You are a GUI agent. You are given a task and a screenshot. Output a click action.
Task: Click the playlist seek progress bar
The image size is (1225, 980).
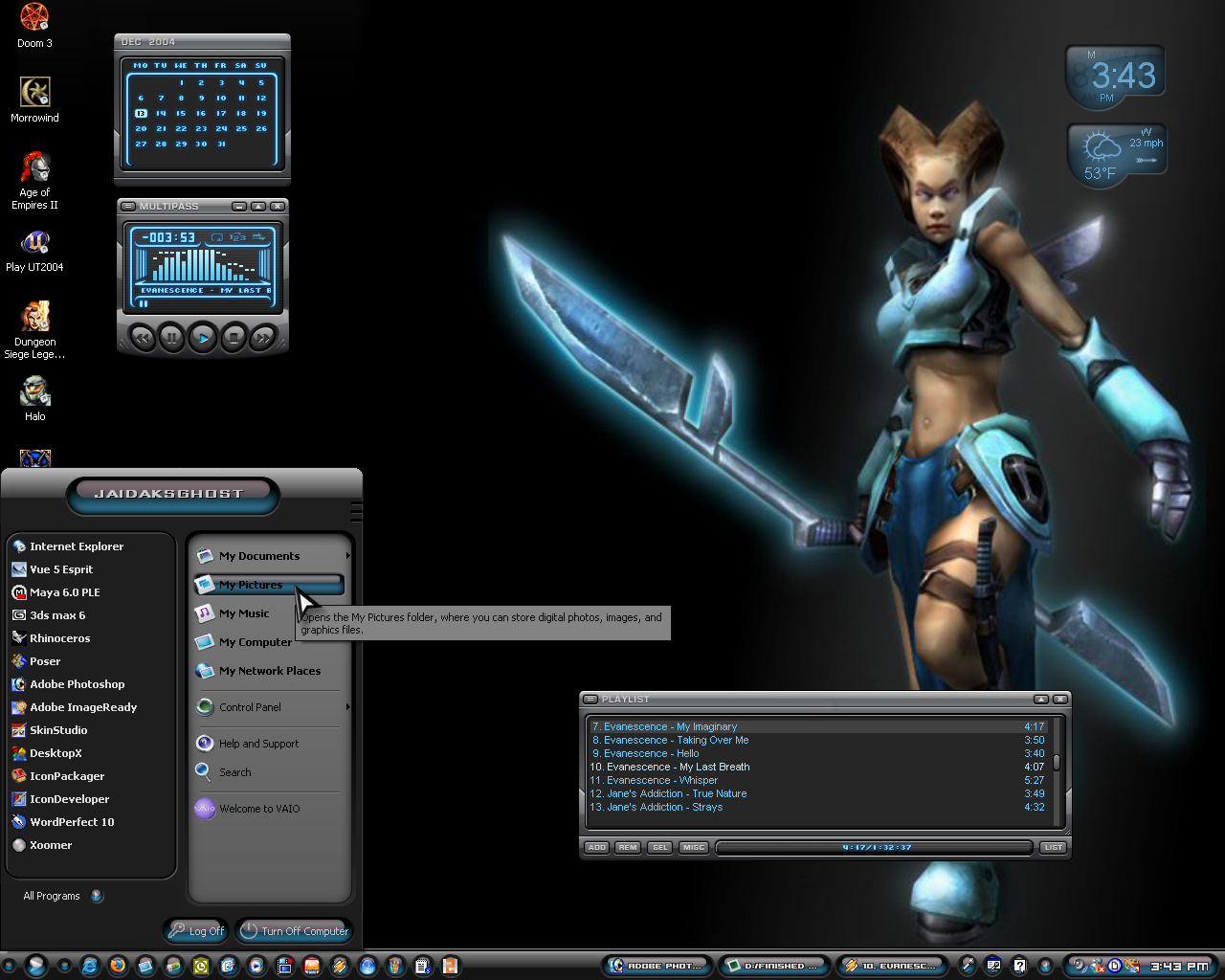(875, 847)
